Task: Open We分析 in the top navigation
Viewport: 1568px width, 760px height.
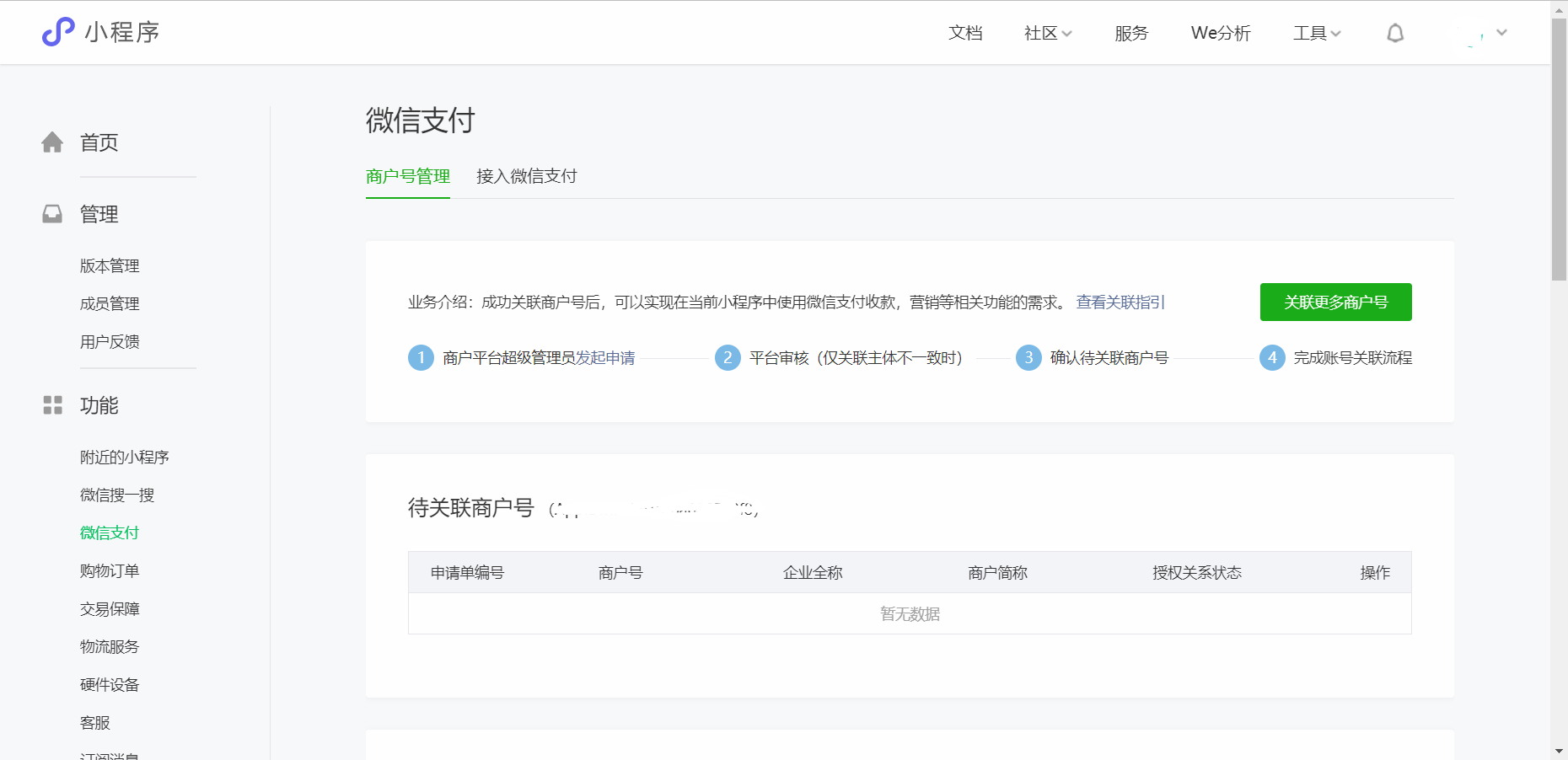Action: [1221, 33]
